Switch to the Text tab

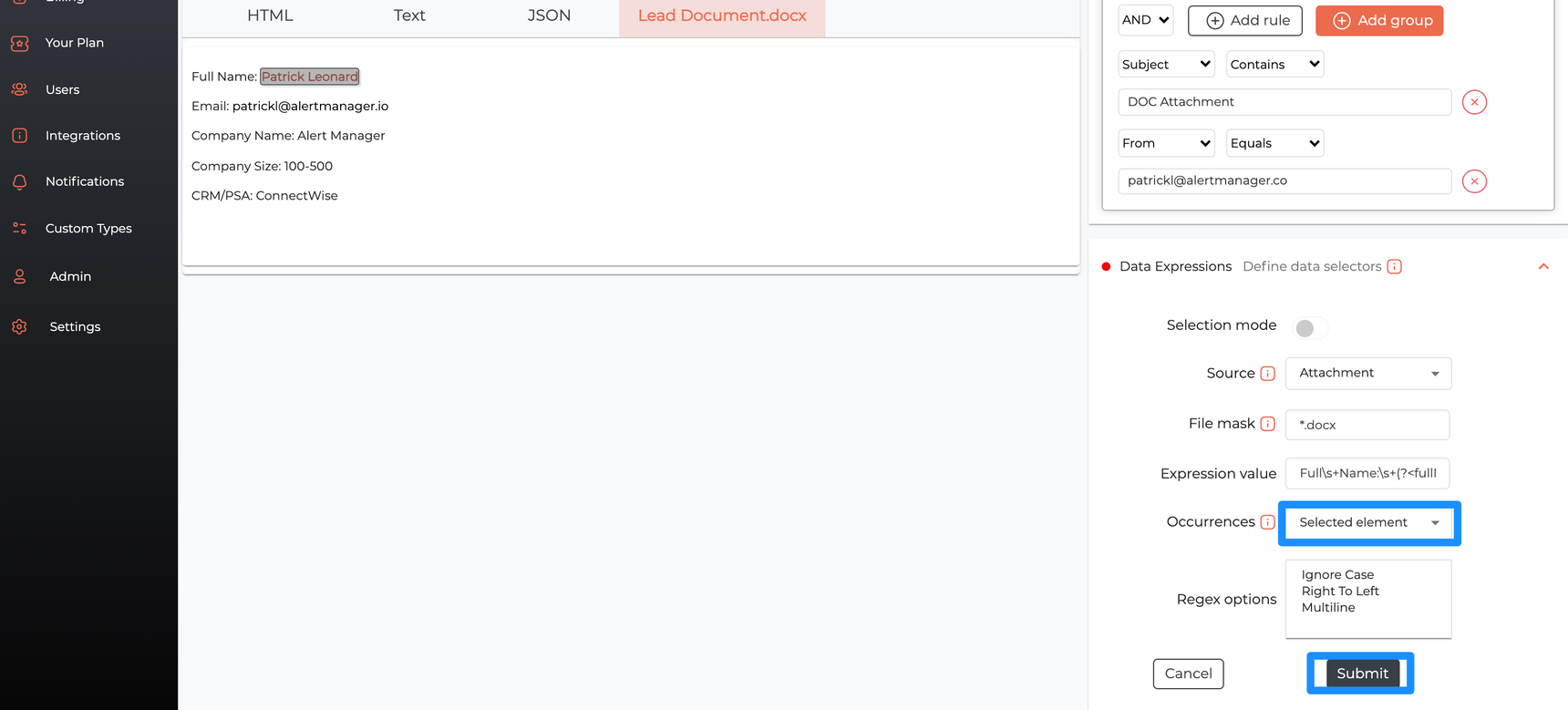(409, 16)
